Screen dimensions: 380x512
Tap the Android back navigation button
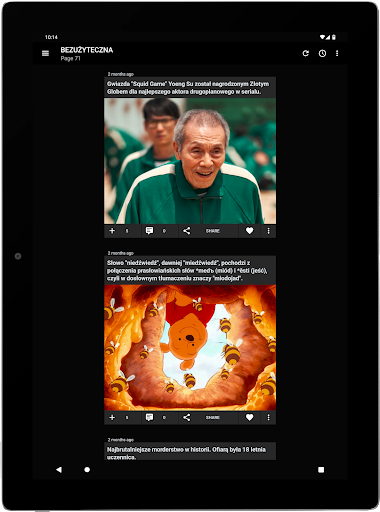click(59, 470)
